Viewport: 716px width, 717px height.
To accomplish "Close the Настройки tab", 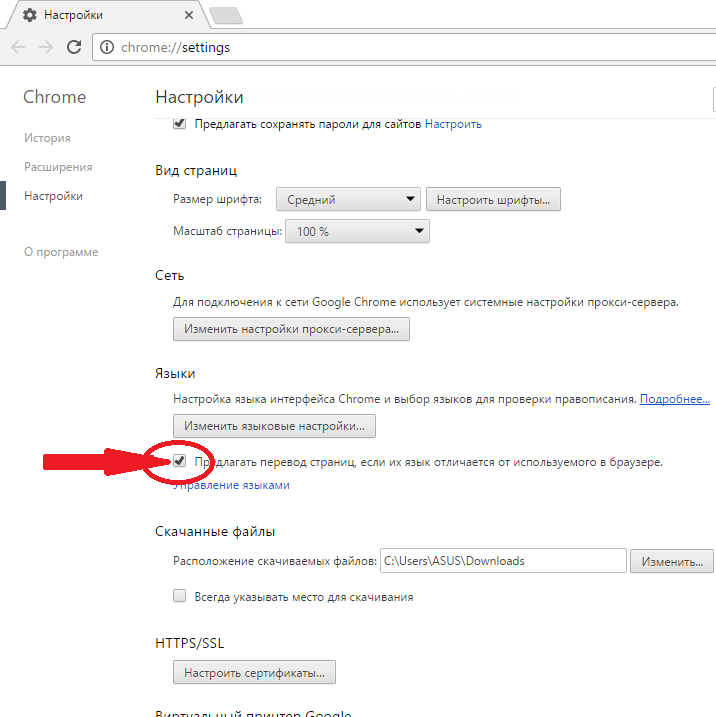I will pos(189,15).
